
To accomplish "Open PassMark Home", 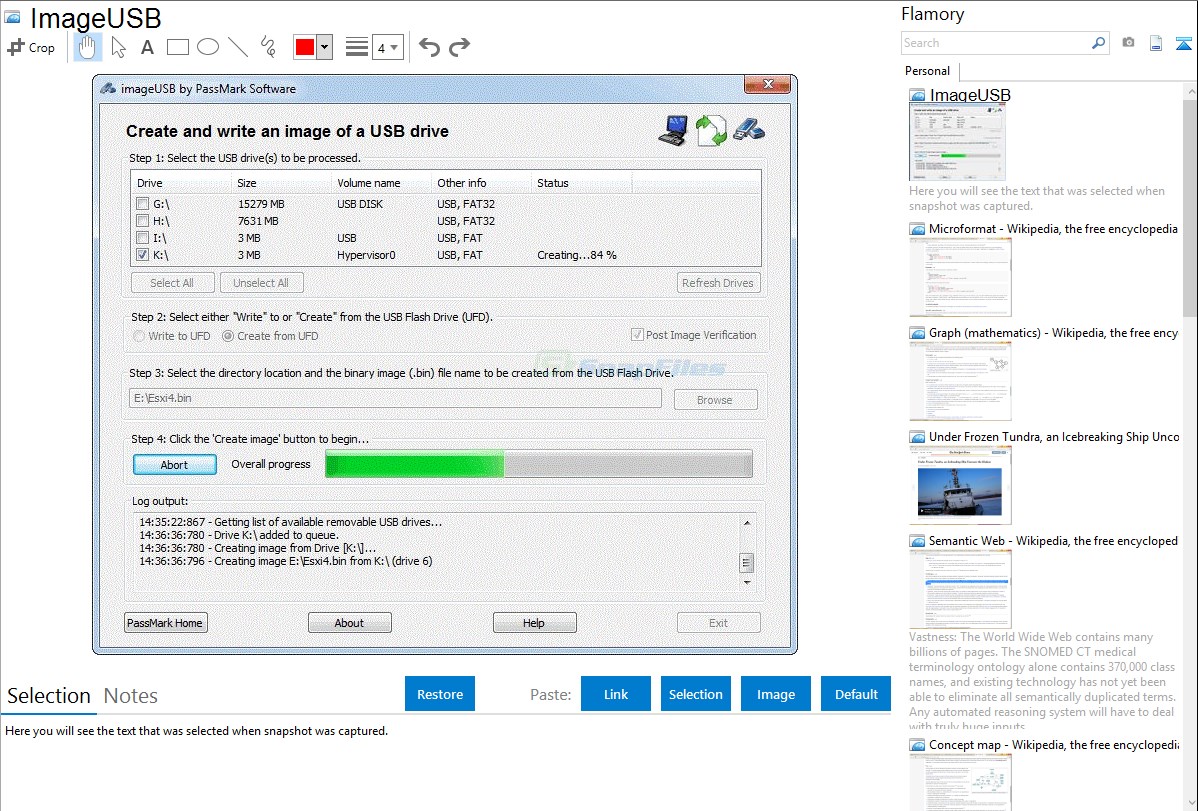I will (x=165, y=623).
